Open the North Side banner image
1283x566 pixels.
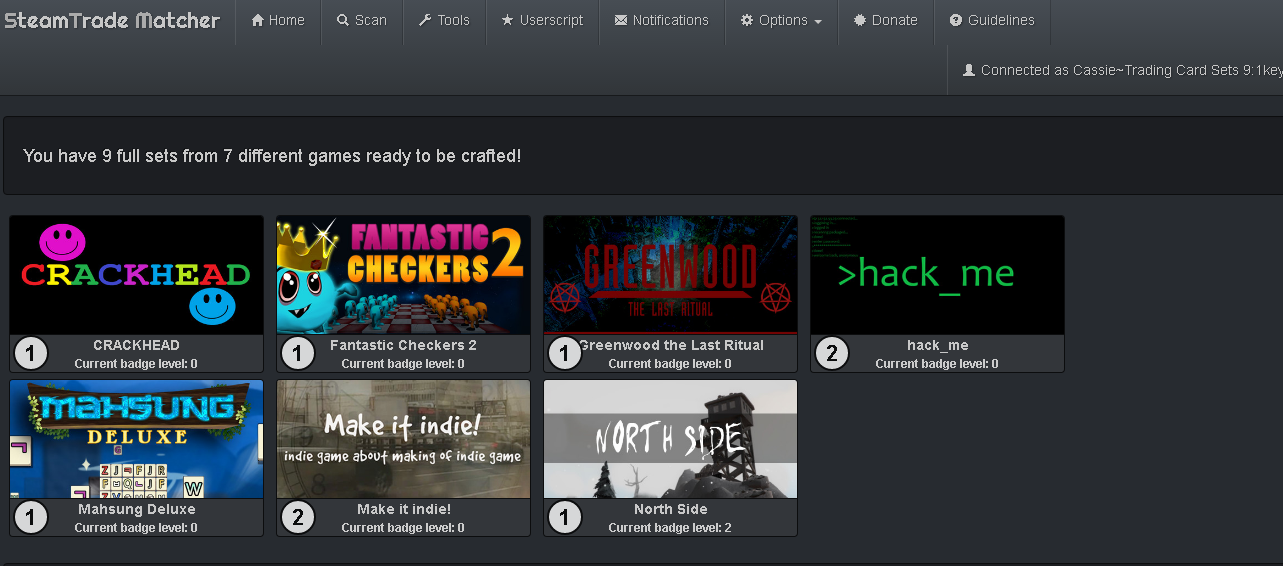click(x=671, y=439)
